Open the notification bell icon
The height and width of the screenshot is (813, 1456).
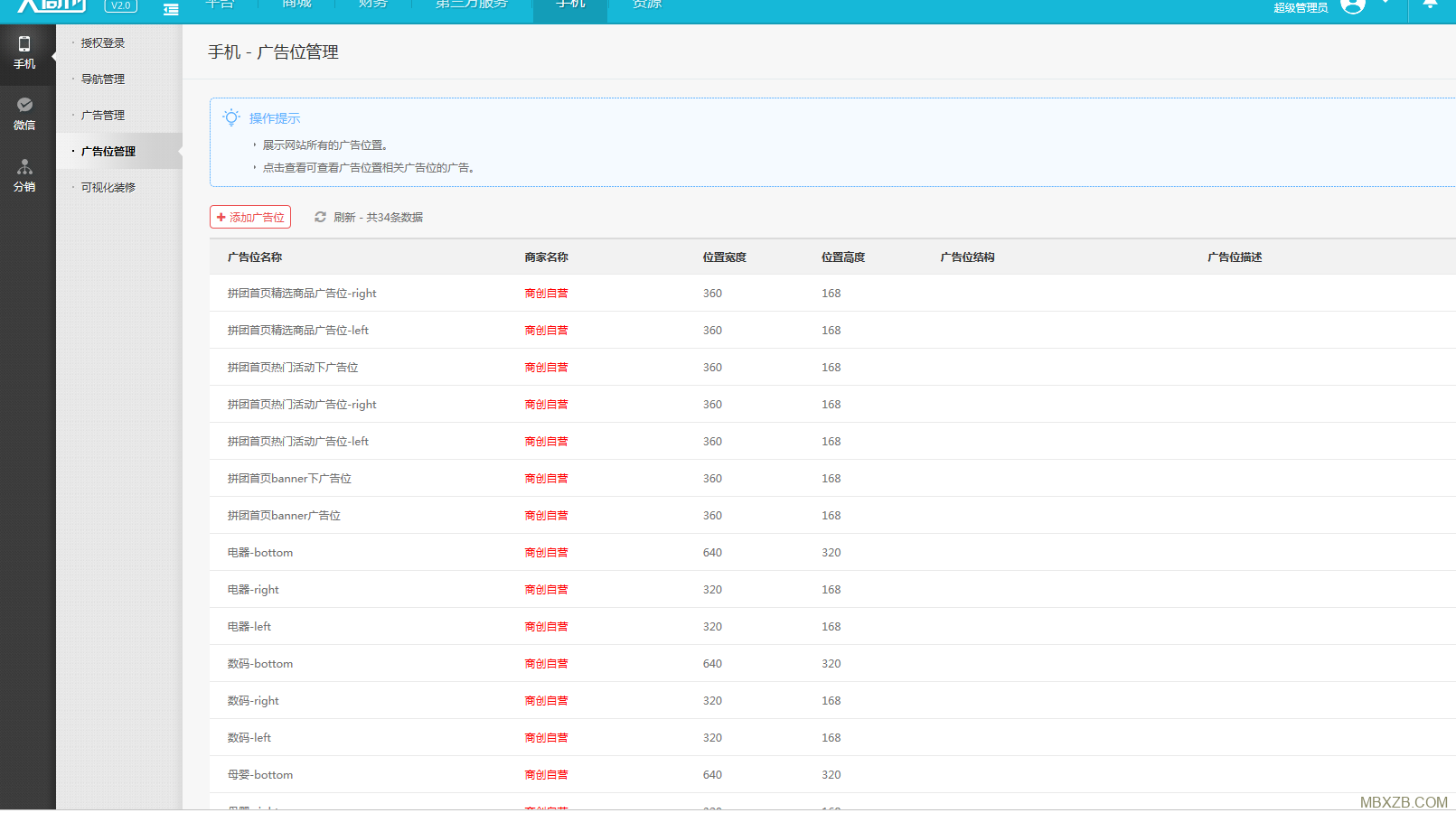tap(1430, 5)
